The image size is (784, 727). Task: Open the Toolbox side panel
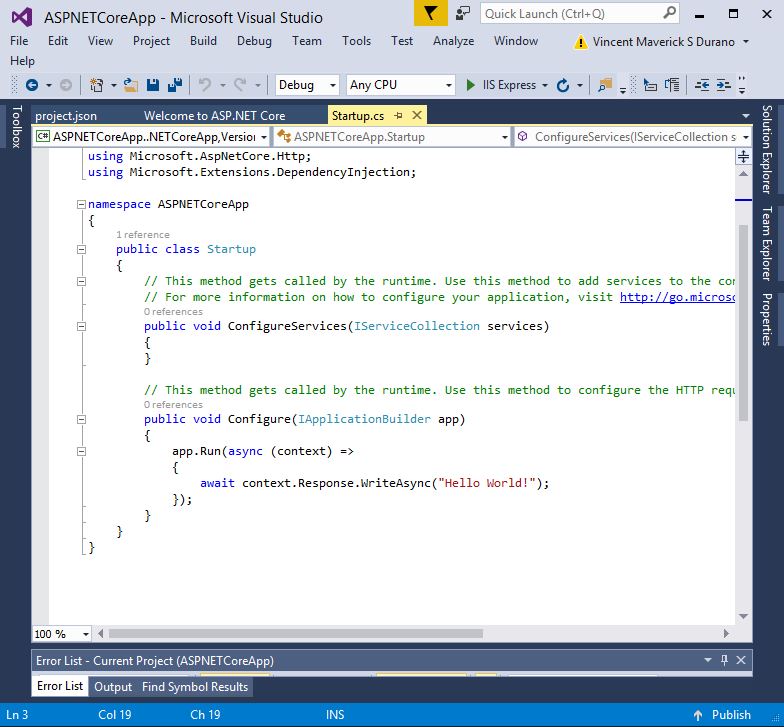click(x=16, y=126)
